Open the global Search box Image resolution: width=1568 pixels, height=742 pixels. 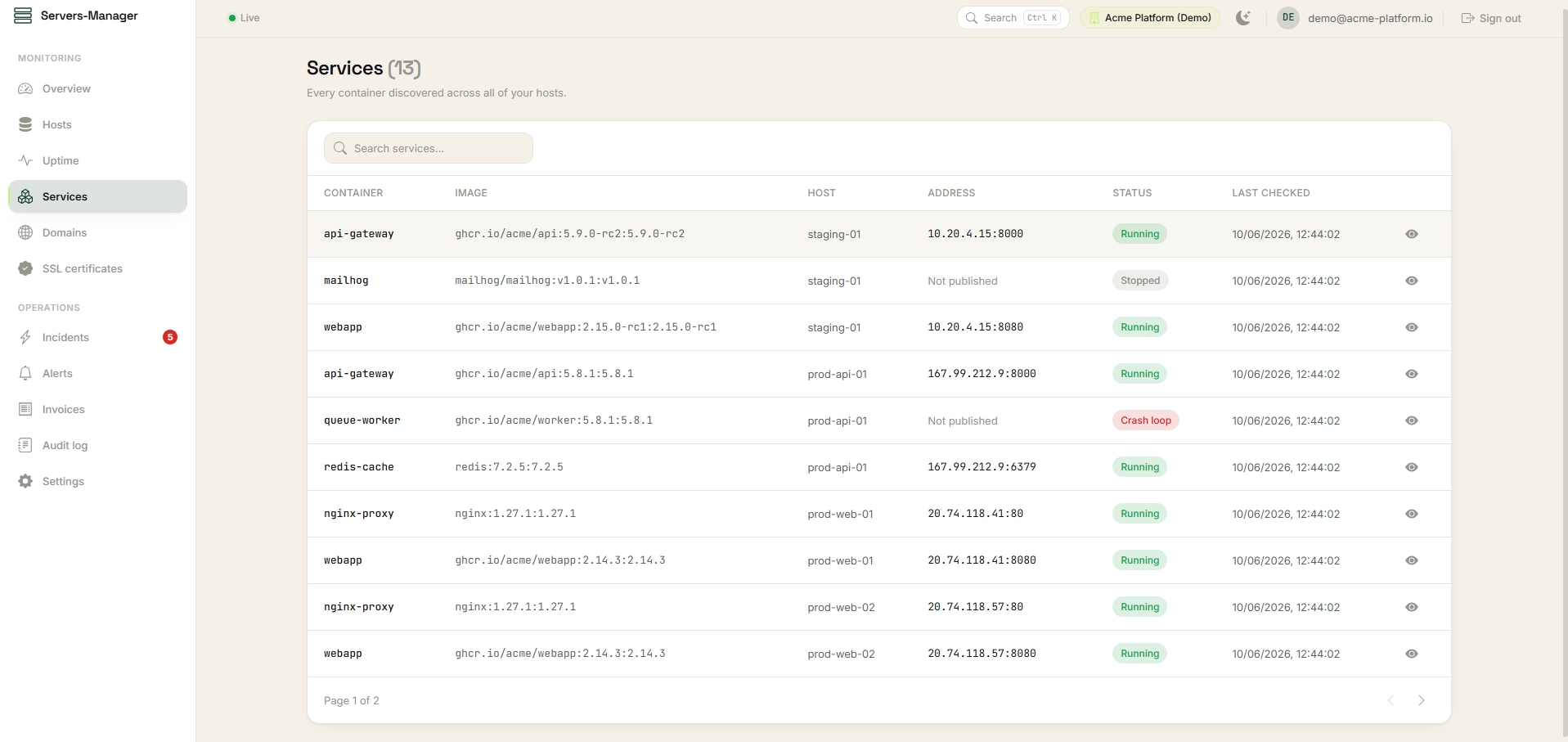[1013, 18]
